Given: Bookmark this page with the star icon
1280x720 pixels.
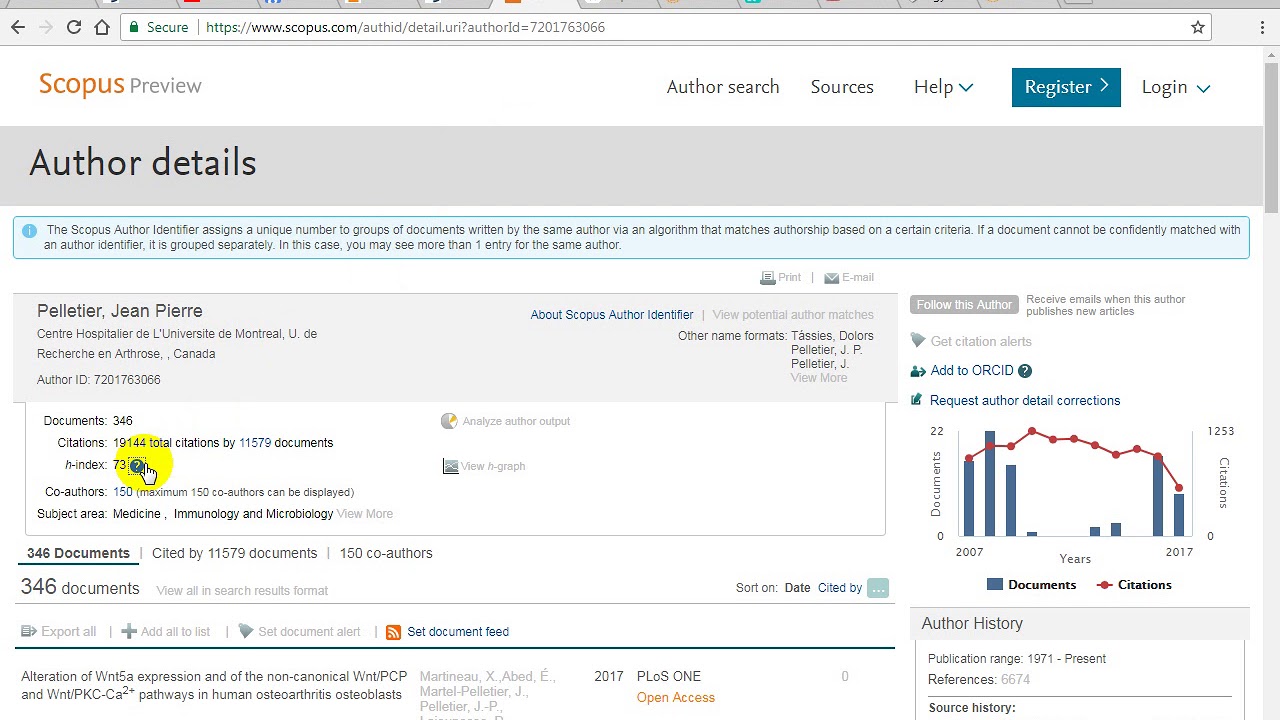Looking at the screenshot, I should pyautogui.click(x=1198, y=27).
